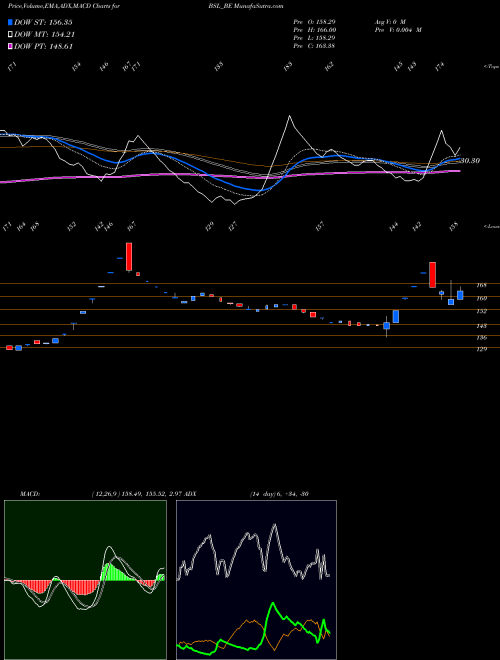Viewport: 500px width, 660px height.
Task: Click the tall red candle at left peak
Action: [x=129, y=256]
